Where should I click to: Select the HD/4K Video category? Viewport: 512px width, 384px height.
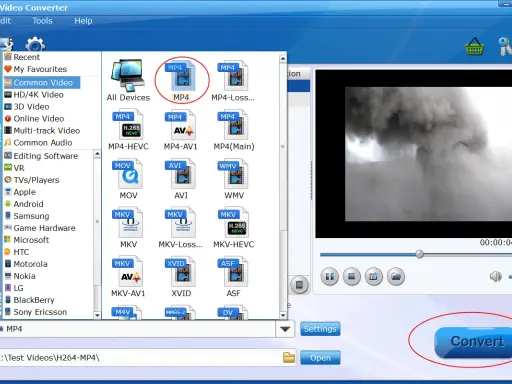[x=34, y=95]
